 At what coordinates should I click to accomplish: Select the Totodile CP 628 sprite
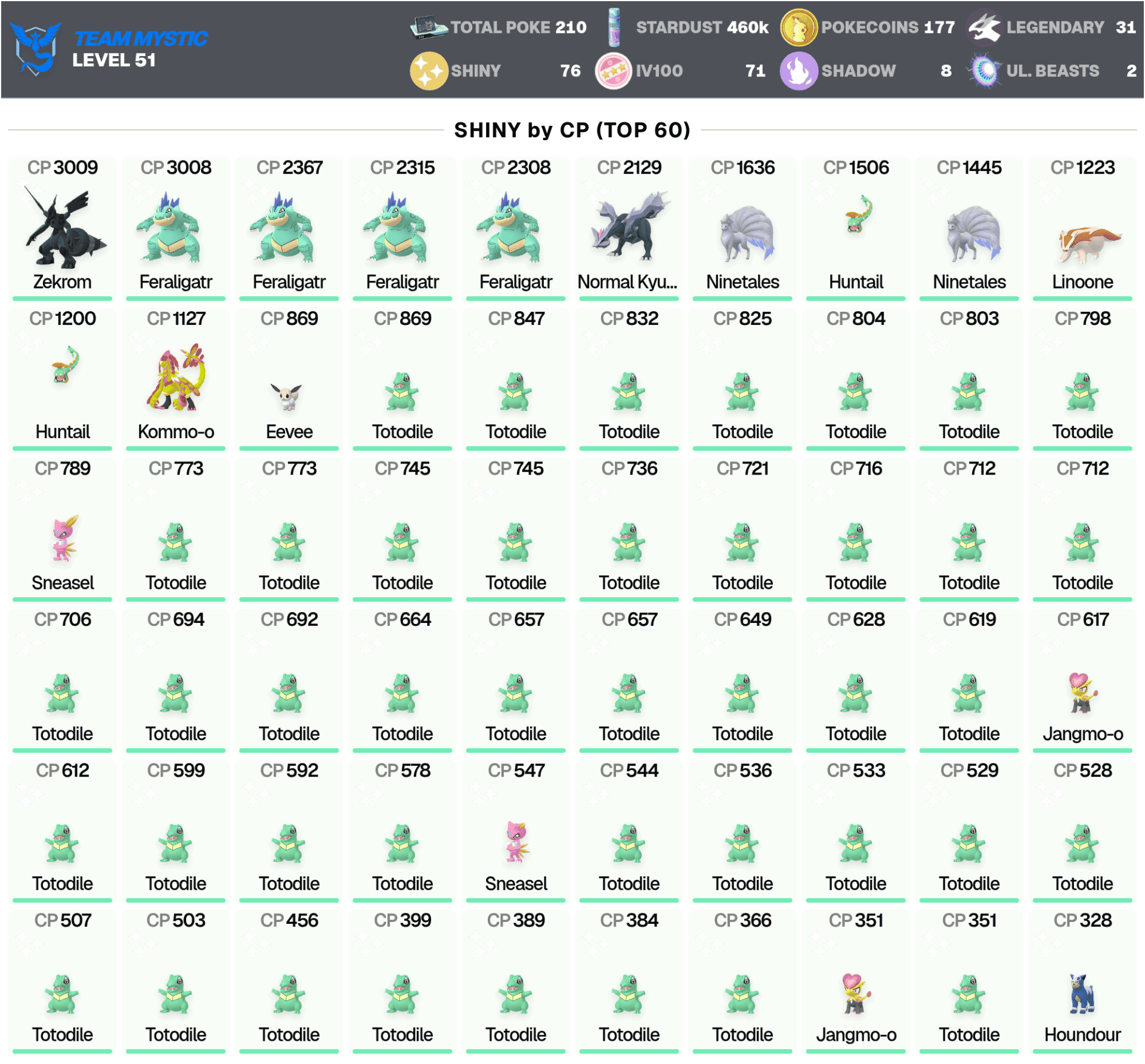(855, 693)
